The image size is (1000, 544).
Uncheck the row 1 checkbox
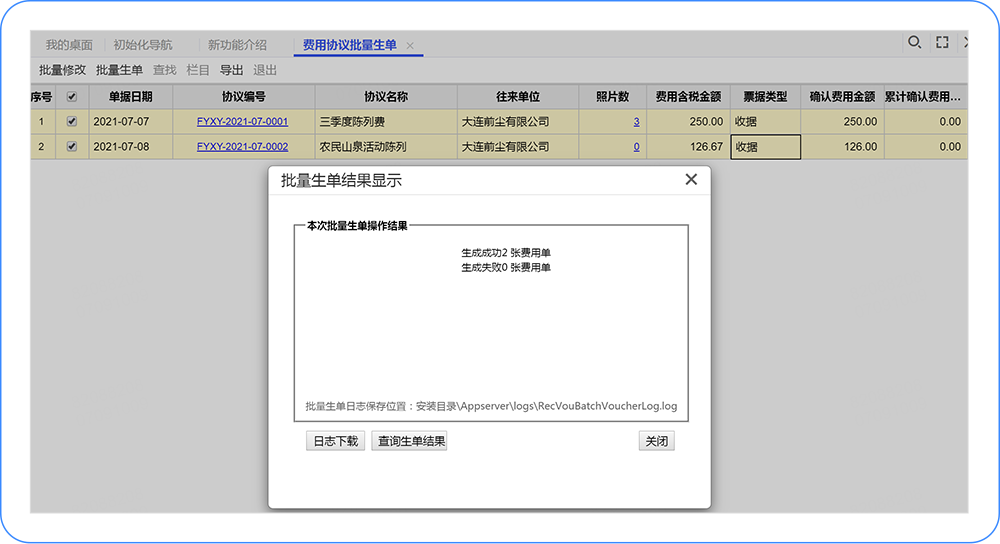tap(71, 122)
